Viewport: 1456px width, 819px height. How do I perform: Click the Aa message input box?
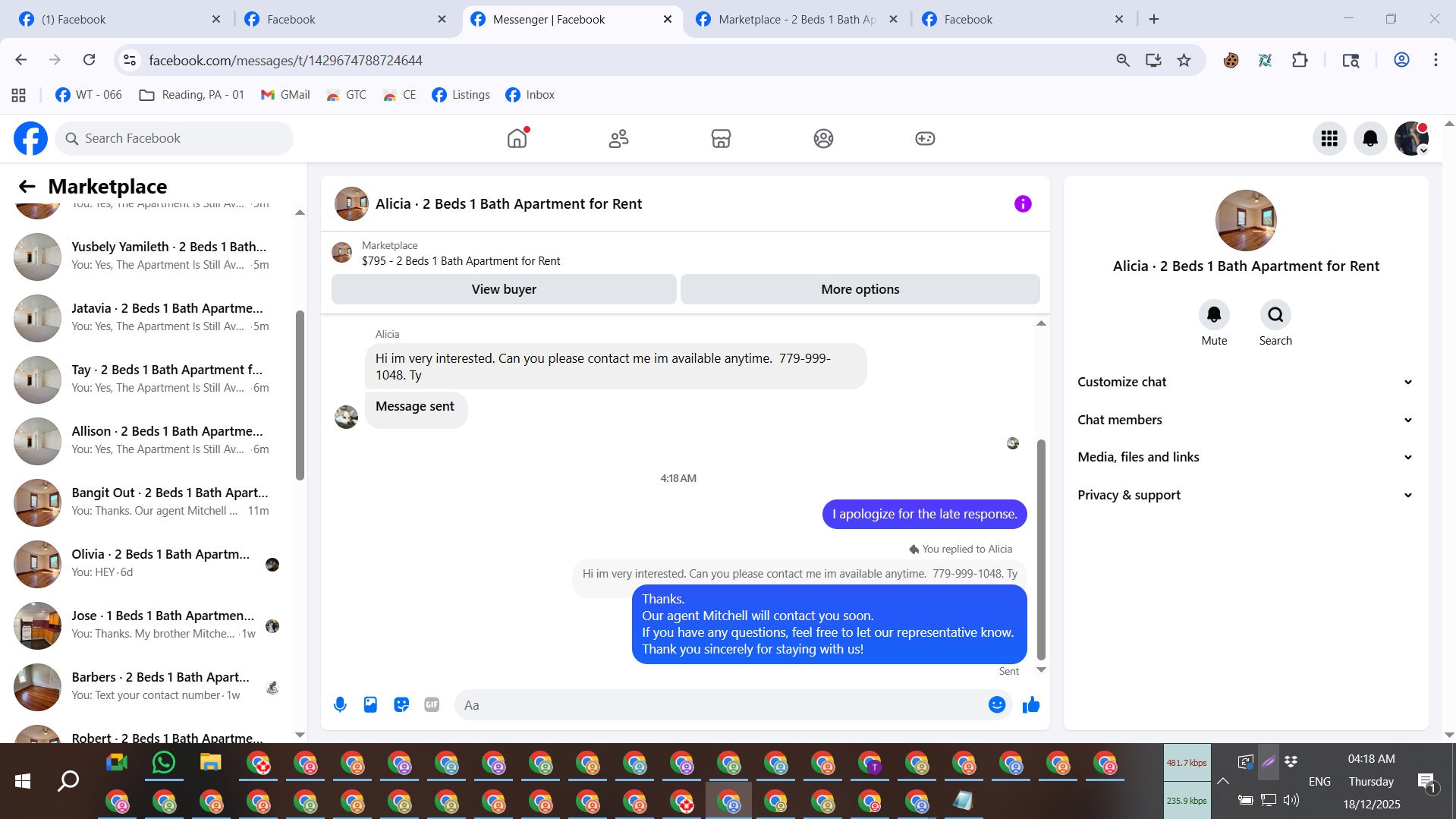pos(721,705)
